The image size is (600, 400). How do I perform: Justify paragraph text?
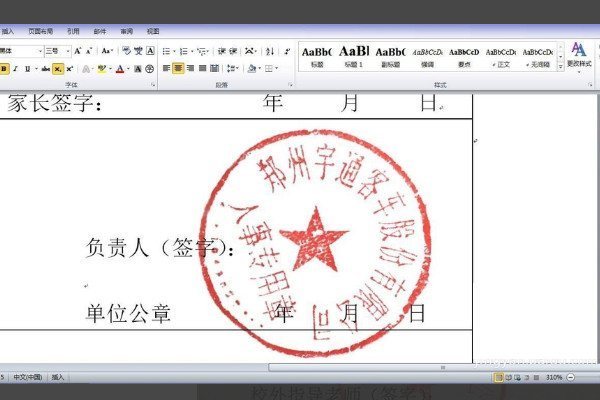(x=202, y=69)
